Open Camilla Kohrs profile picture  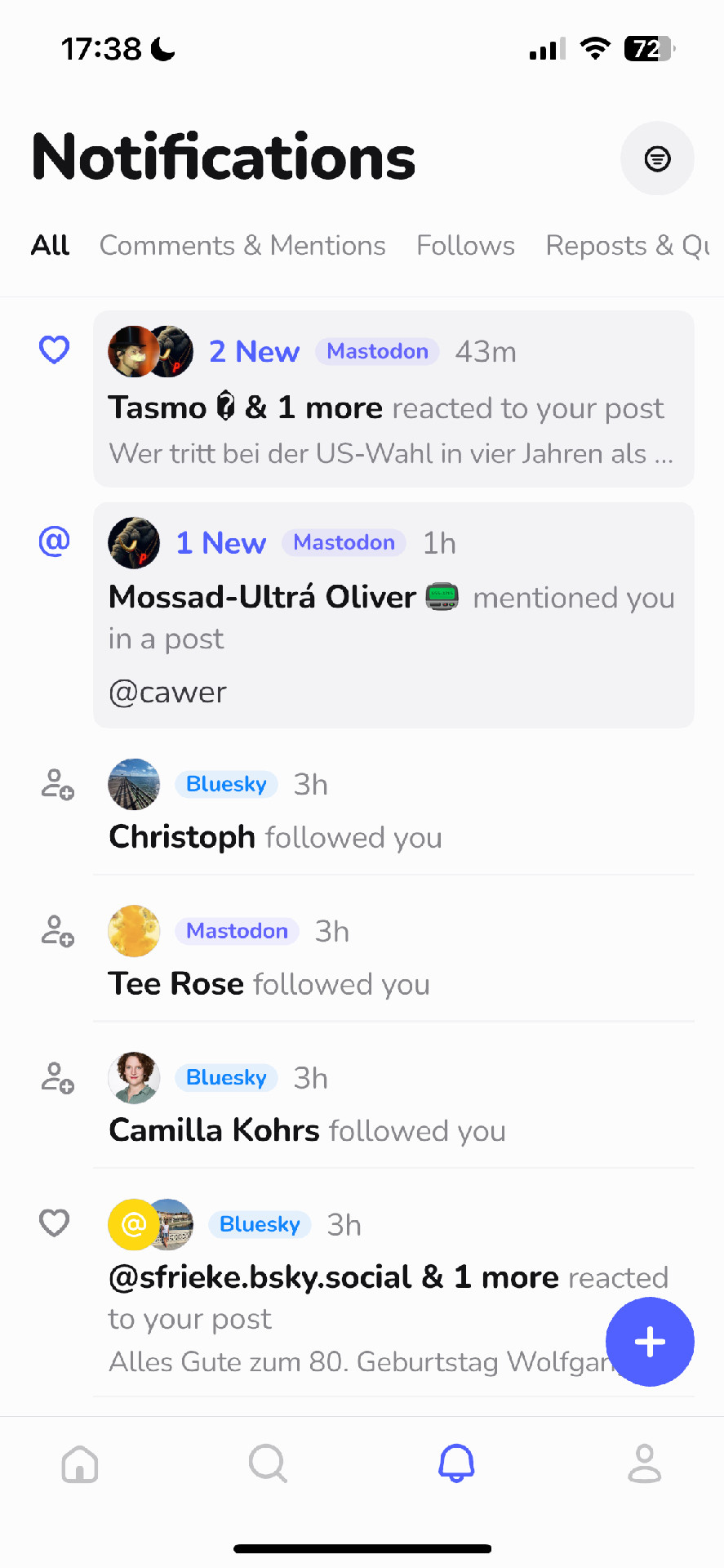click(x=134, y=1078)
